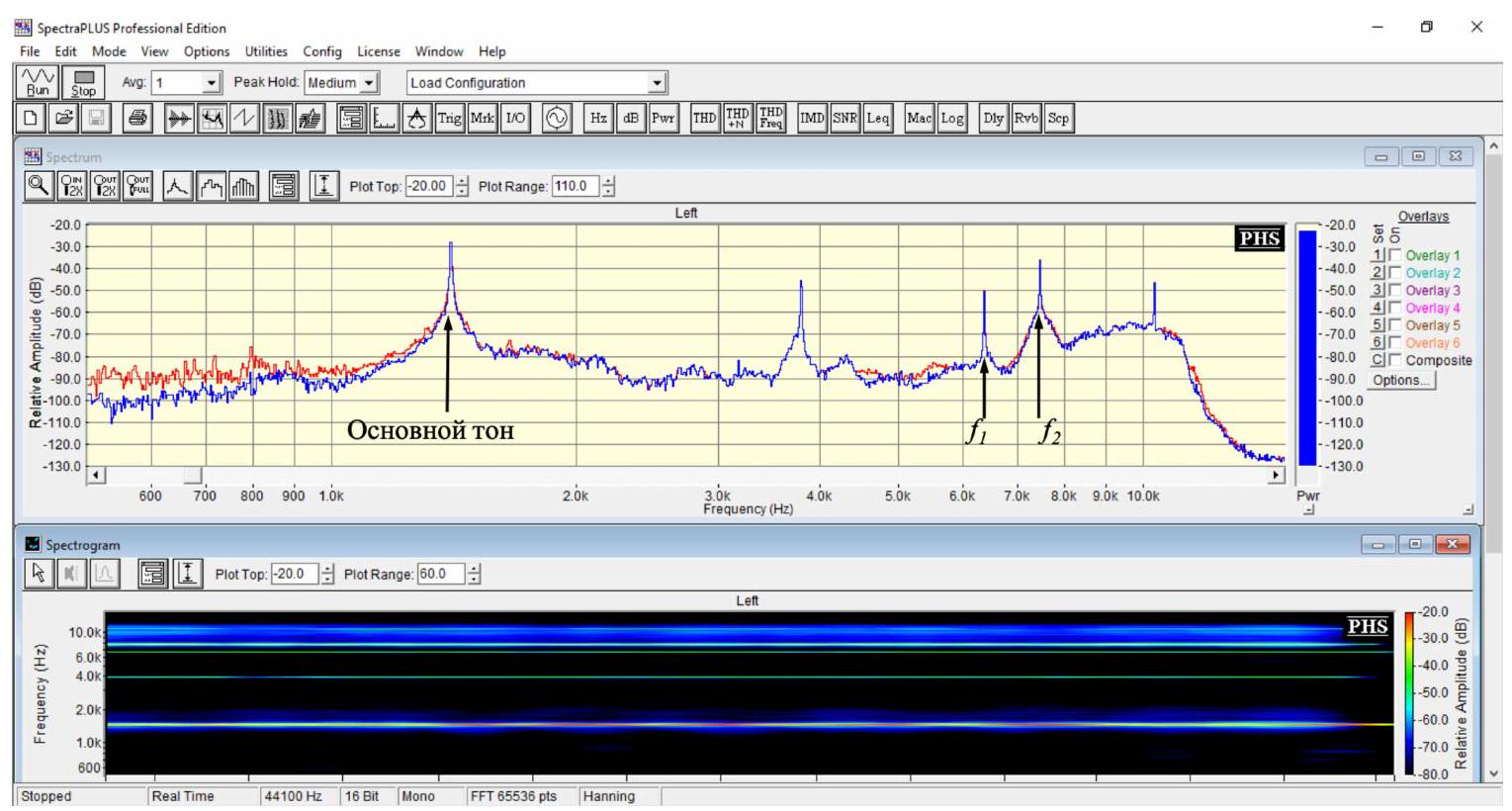Open the File menu
This screenshot has height=811, width=1512.
30,51
